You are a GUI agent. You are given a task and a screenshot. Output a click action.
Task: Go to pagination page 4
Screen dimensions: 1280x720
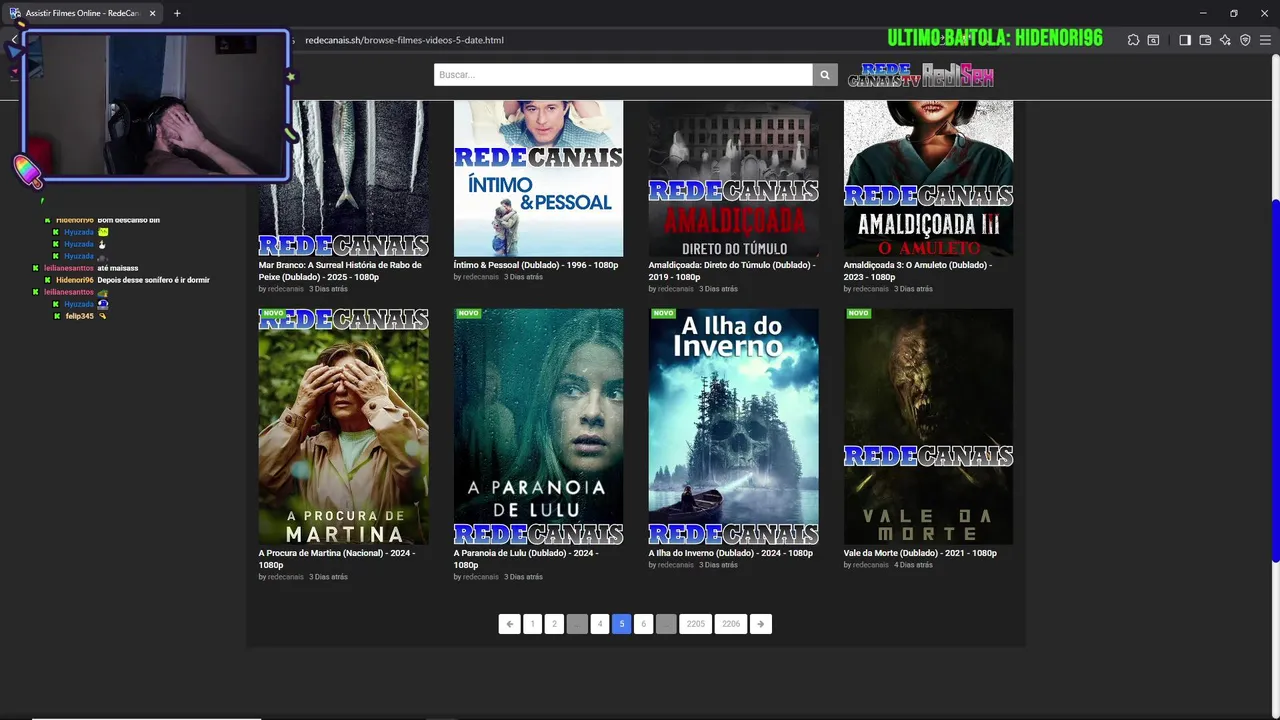pos(600,624)
